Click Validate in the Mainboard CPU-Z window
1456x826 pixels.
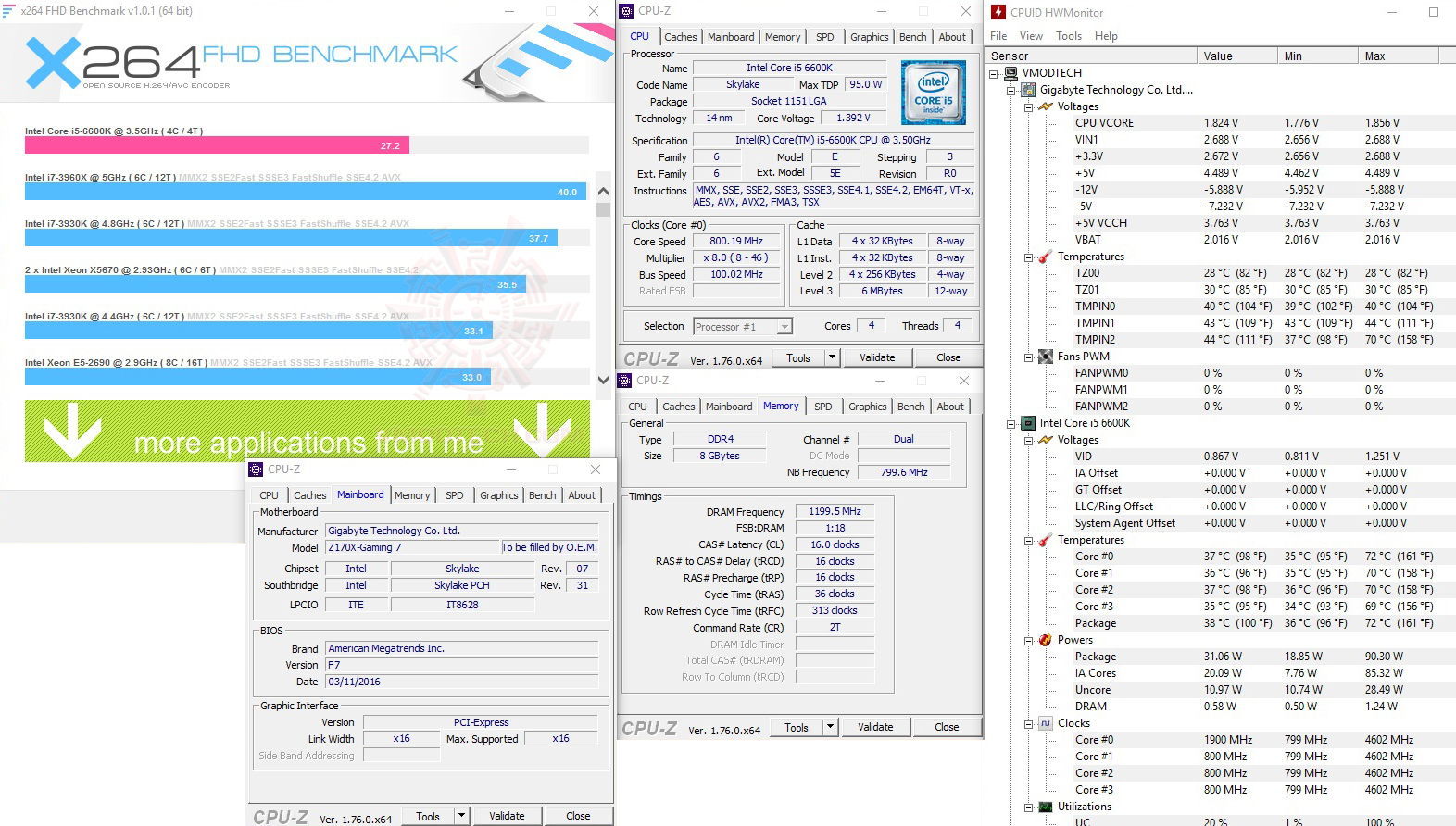(507, 816)
